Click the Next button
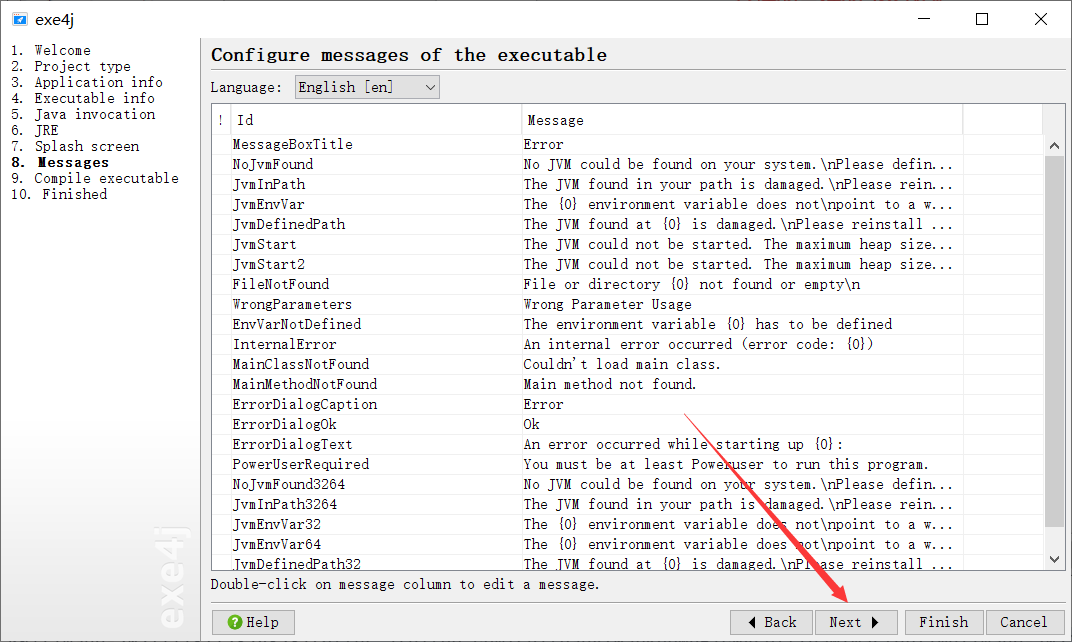1072x642 pixels. tap(855, 622)
